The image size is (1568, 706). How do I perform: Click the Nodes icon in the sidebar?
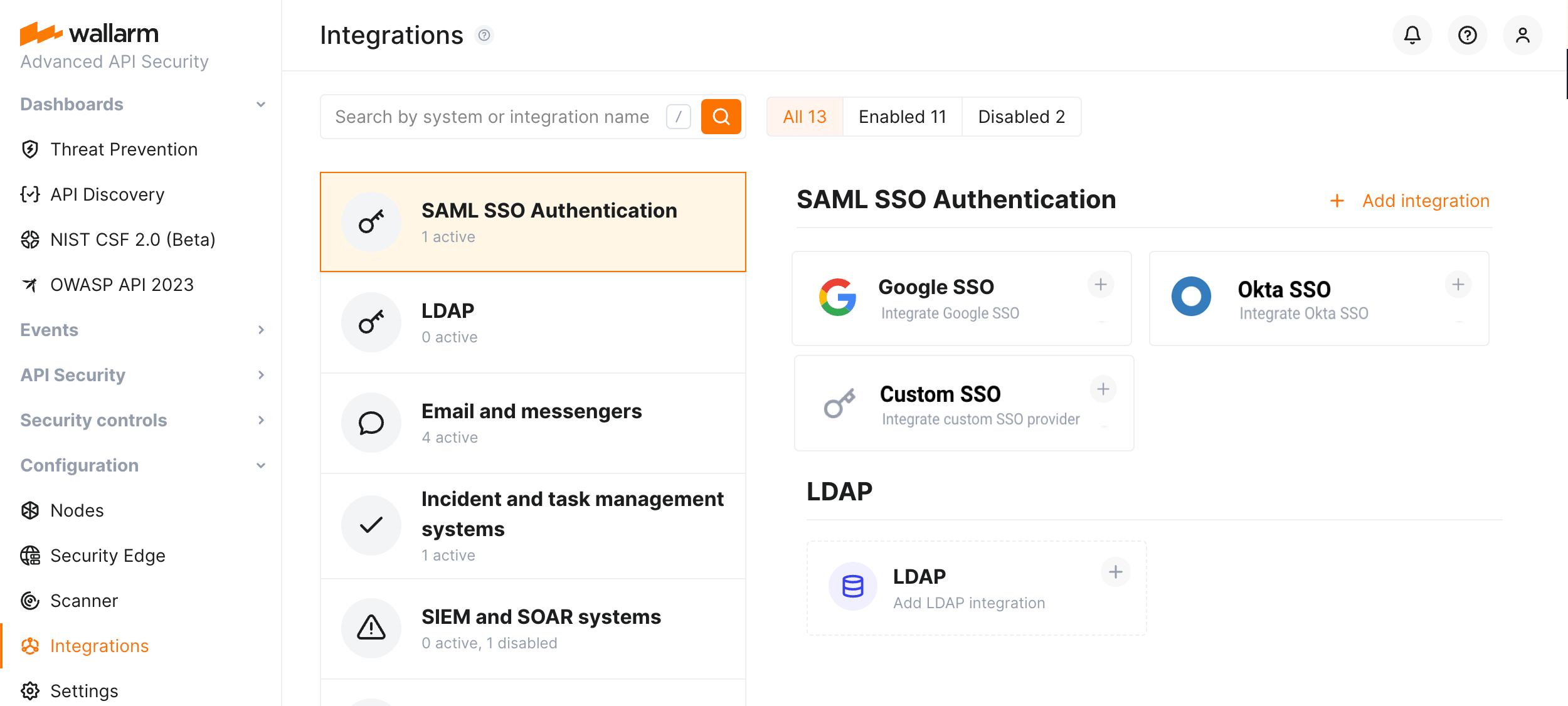click(30, 510)
